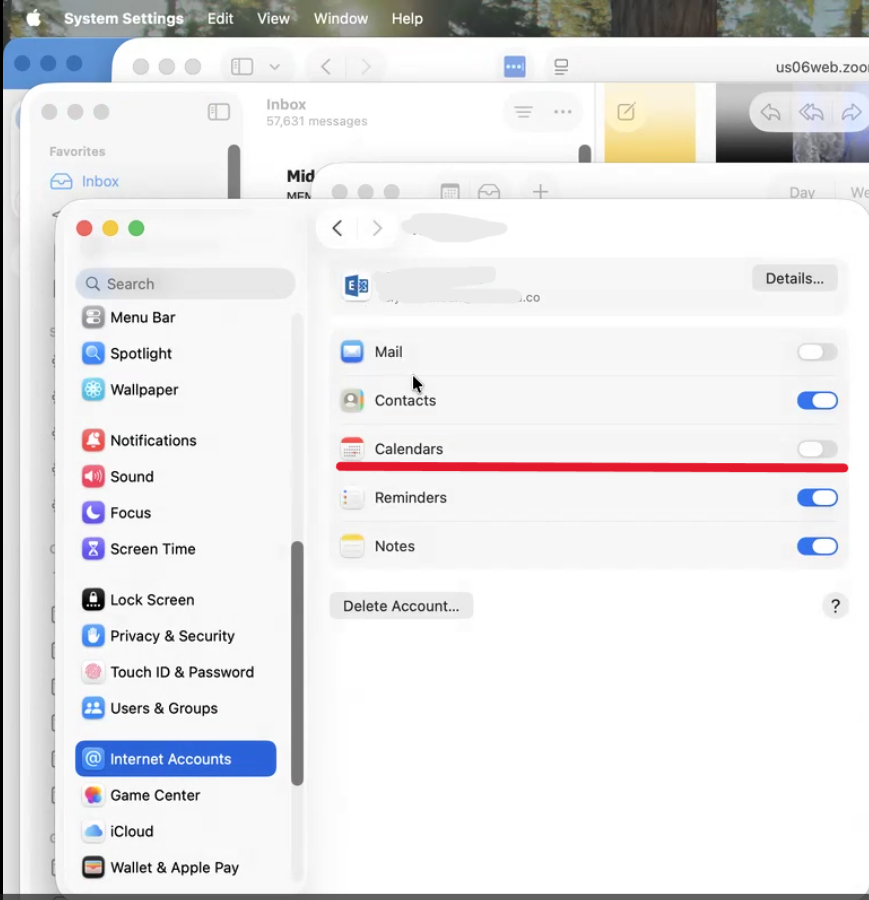This screenshot has height=900, width=869.
Task: Open help for Internet Accounts
Action: point(835,606)
